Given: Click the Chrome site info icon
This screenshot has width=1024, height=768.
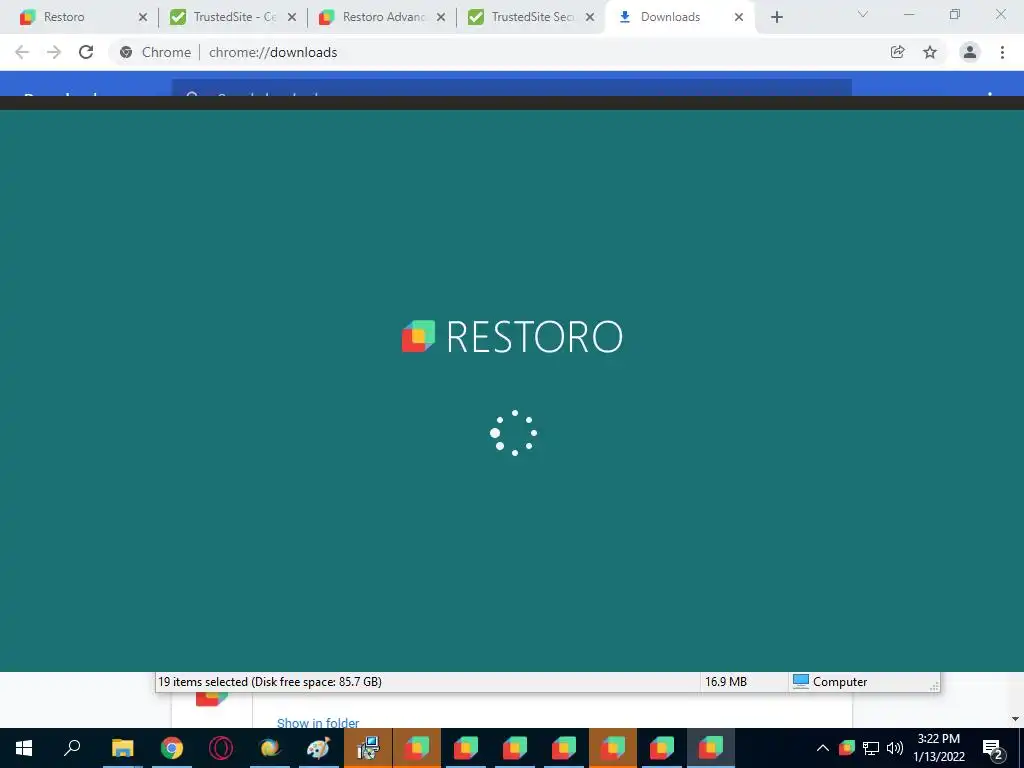Looking at the screenshot, I should coord(127,52).
